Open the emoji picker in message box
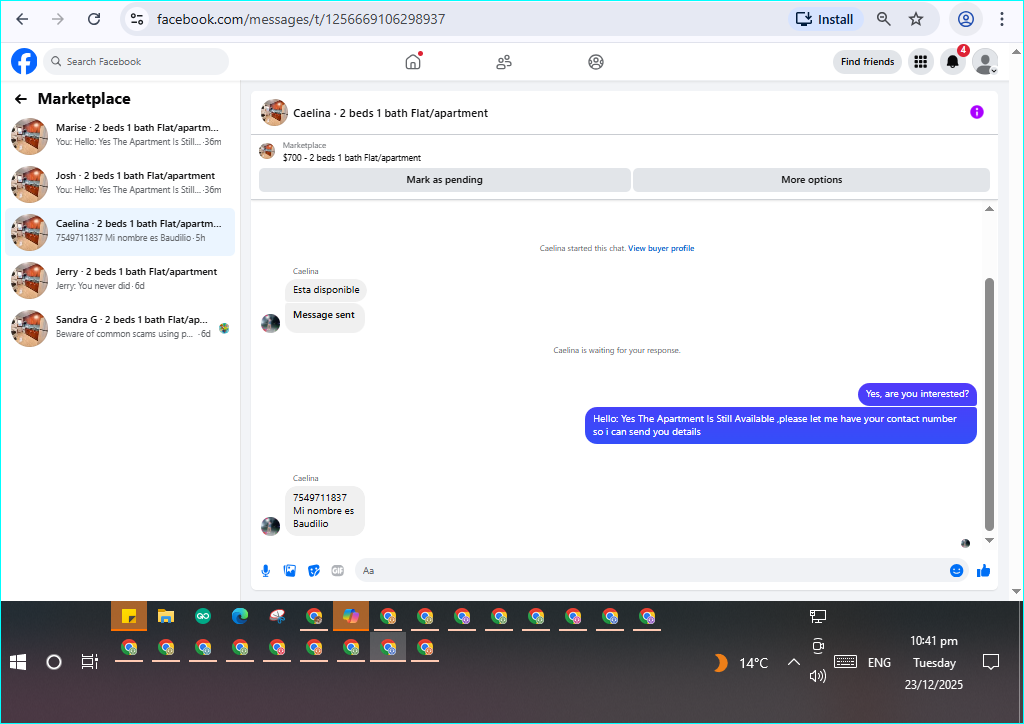 (956, 571)
